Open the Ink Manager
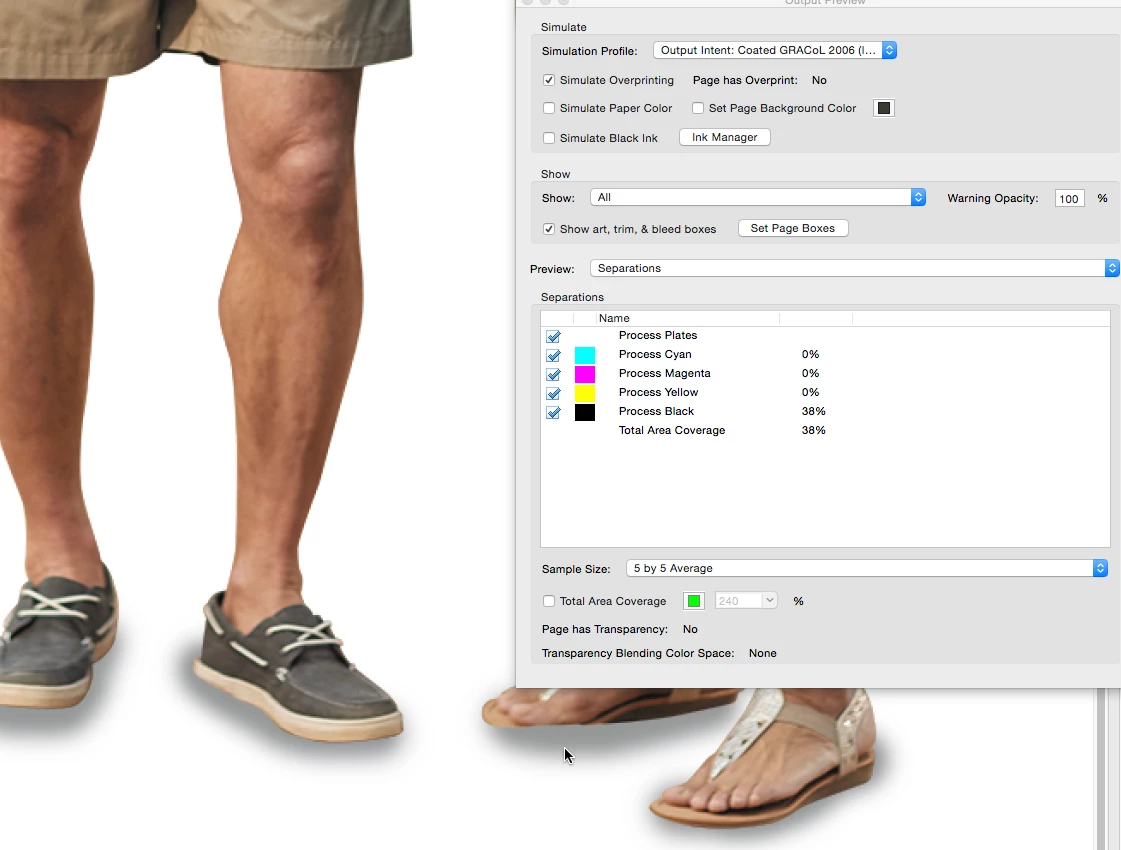 (x=724, y=137)
